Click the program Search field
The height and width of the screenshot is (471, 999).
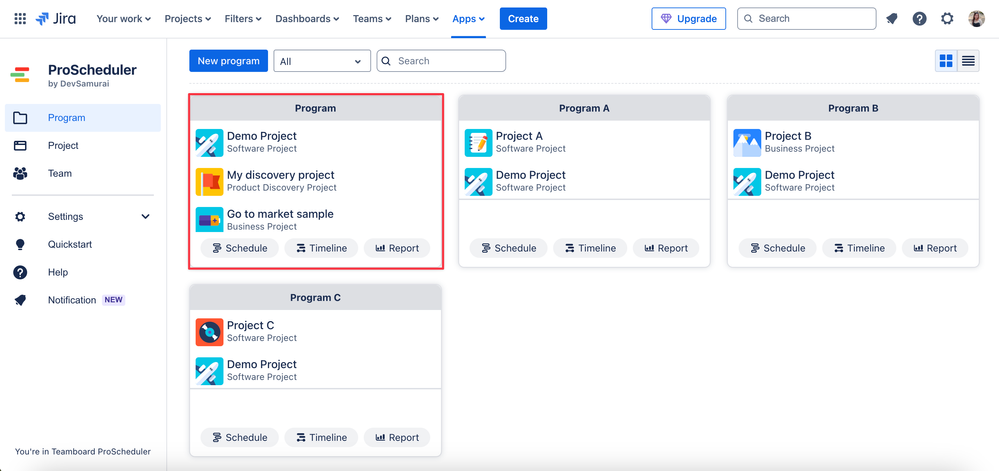tap(441, 61)
